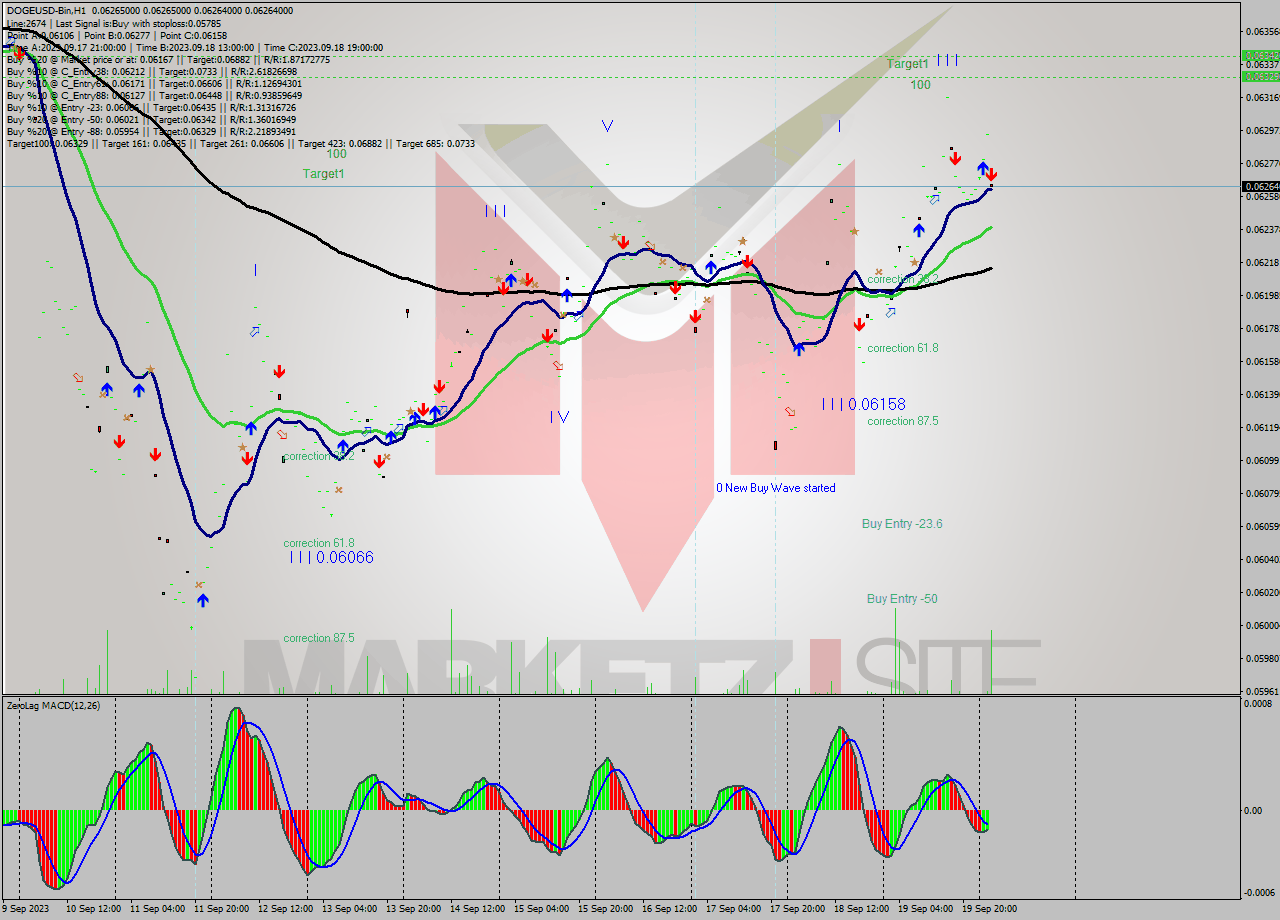
Task: Click the '13 Sep 20:00' time axis label
Action: (412, 909)
